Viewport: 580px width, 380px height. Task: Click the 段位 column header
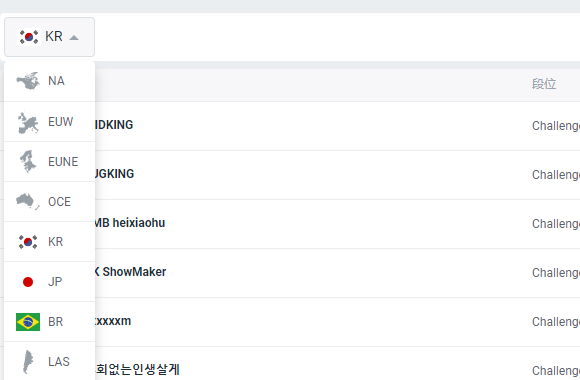pyautogui.click(x=544, y=84)
